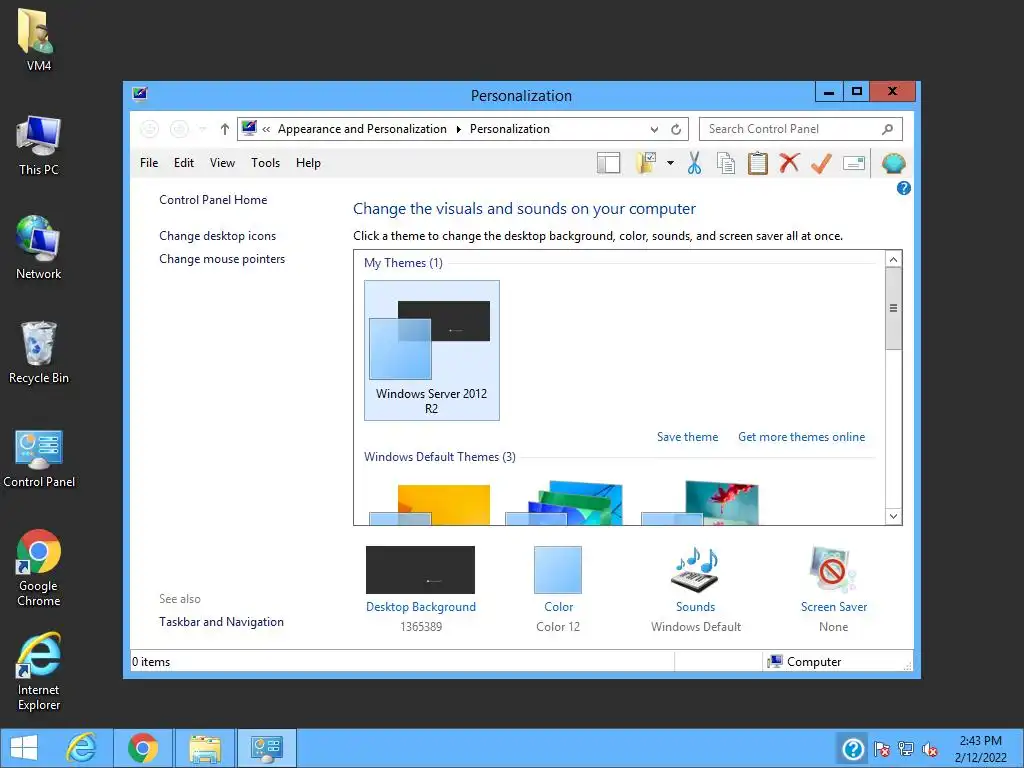Screen dimensions: 1024x768
Task: Click the Personalization window title icon
Action: pyautogui.click(x=140, y=95)
